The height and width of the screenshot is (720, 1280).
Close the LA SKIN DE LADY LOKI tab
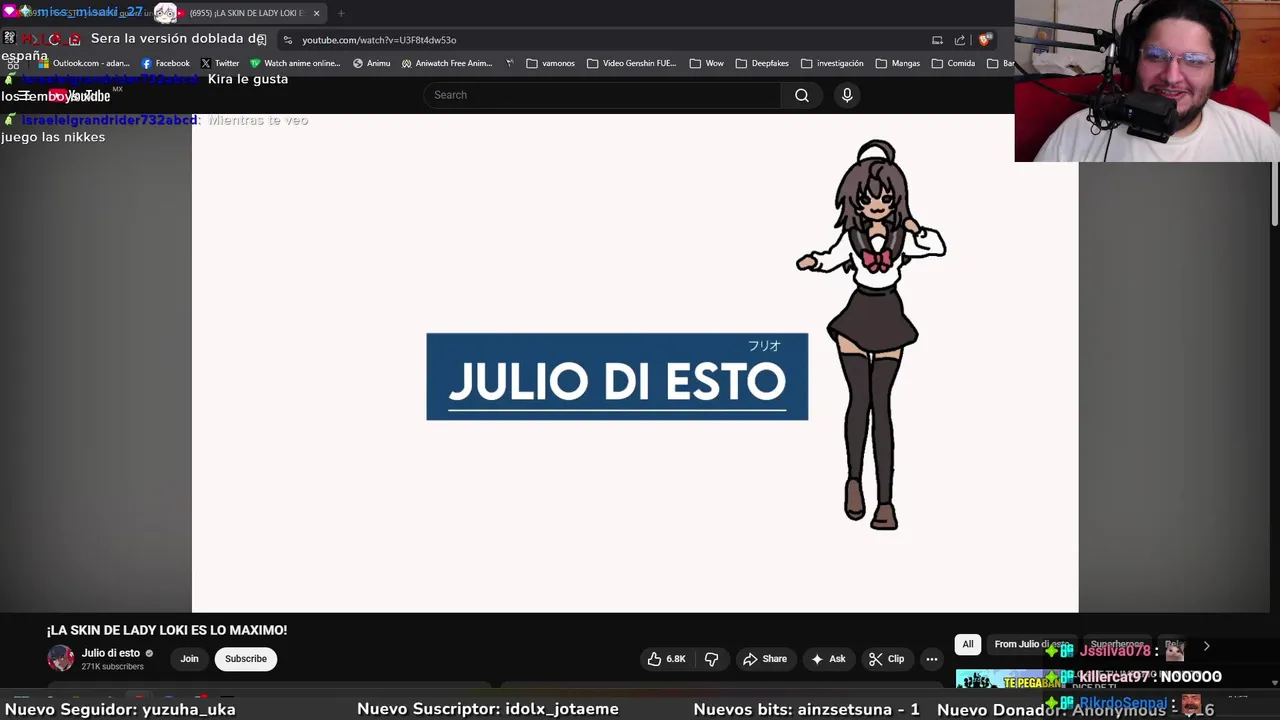(x=317, y=13)
